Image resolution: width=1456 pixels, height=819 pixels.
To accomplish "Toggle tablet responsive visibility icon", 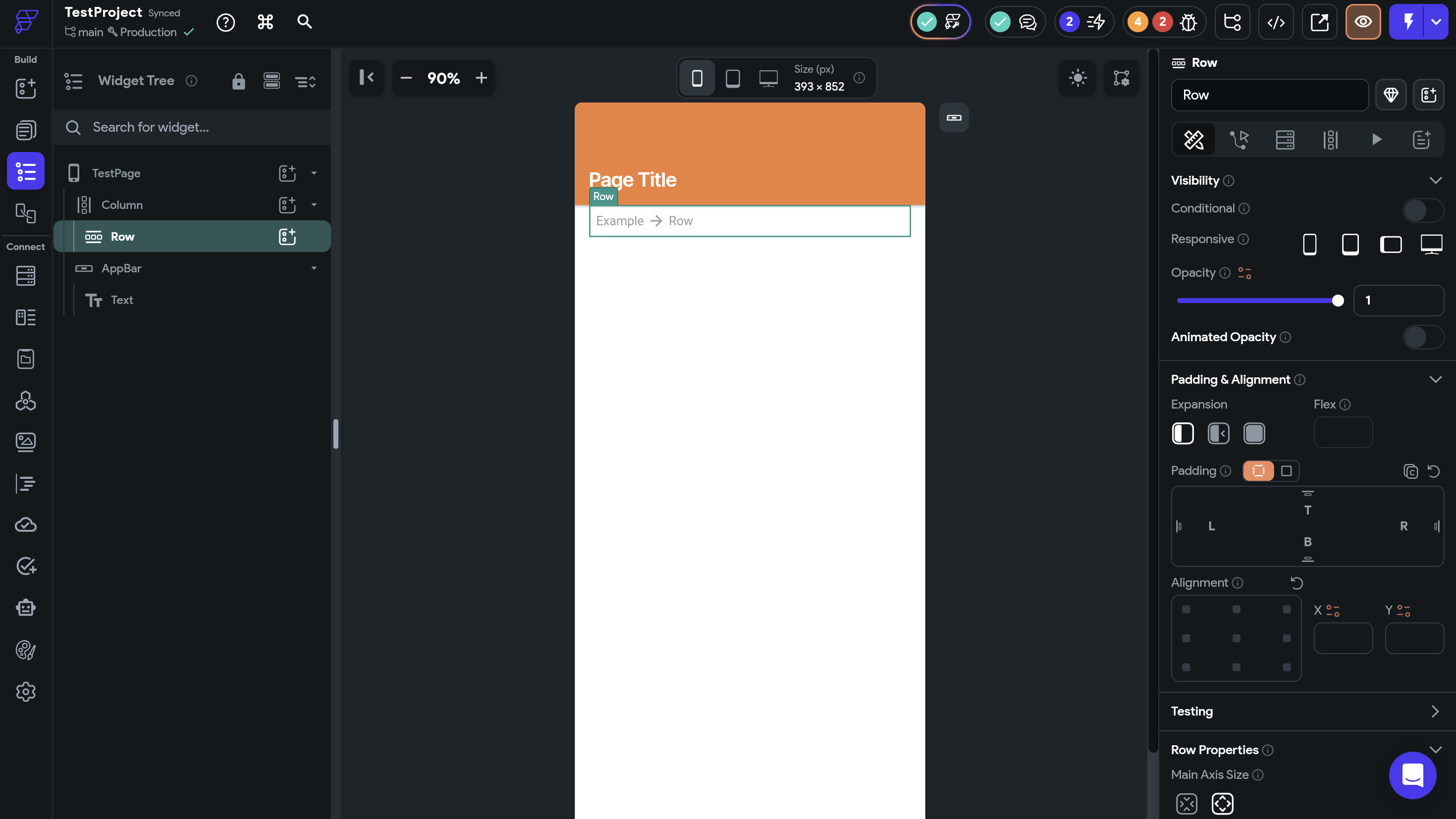I will tap(1350, 244).
